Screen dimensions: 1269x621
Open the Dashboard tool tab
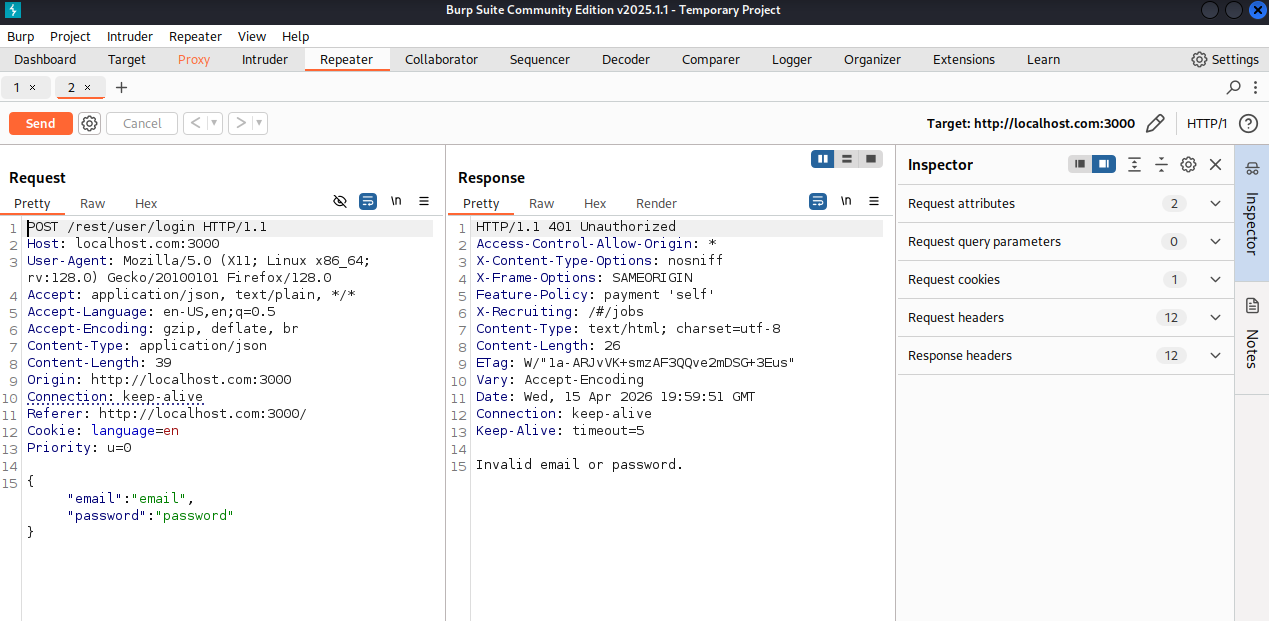(45, 59)
